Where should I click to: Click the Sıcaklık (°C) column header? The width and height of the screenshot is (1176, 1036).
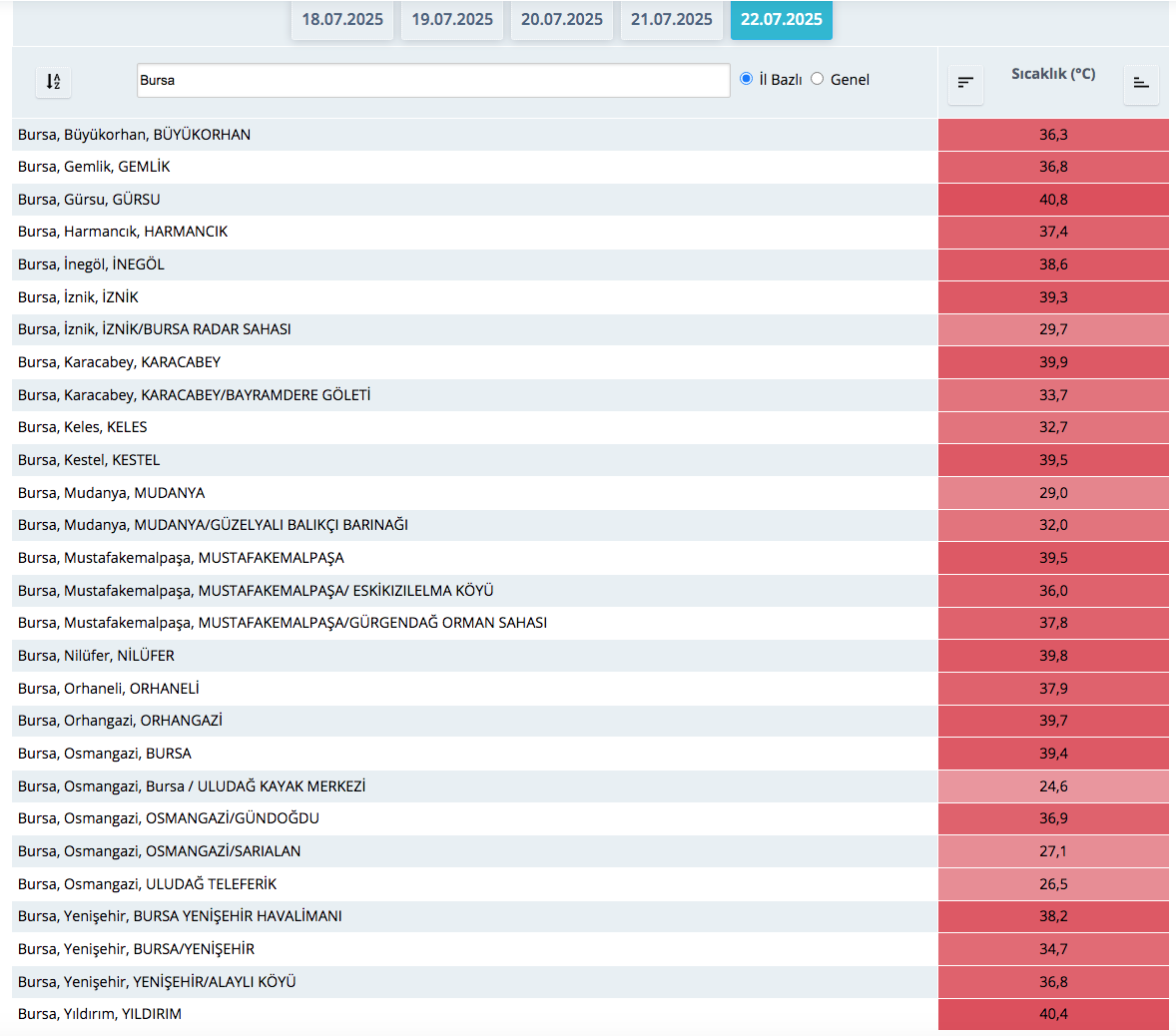point(1053,74)
